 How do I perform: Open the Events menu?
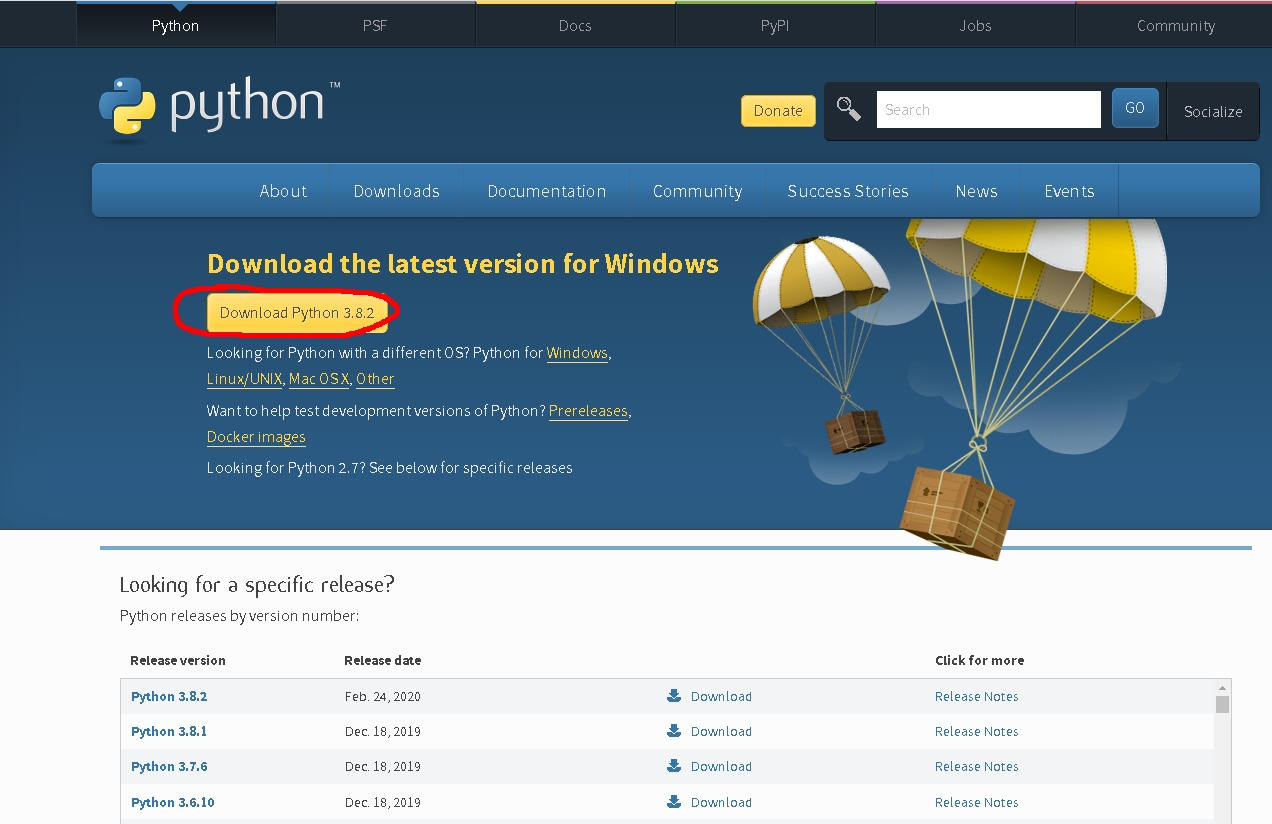[1069, 191]
